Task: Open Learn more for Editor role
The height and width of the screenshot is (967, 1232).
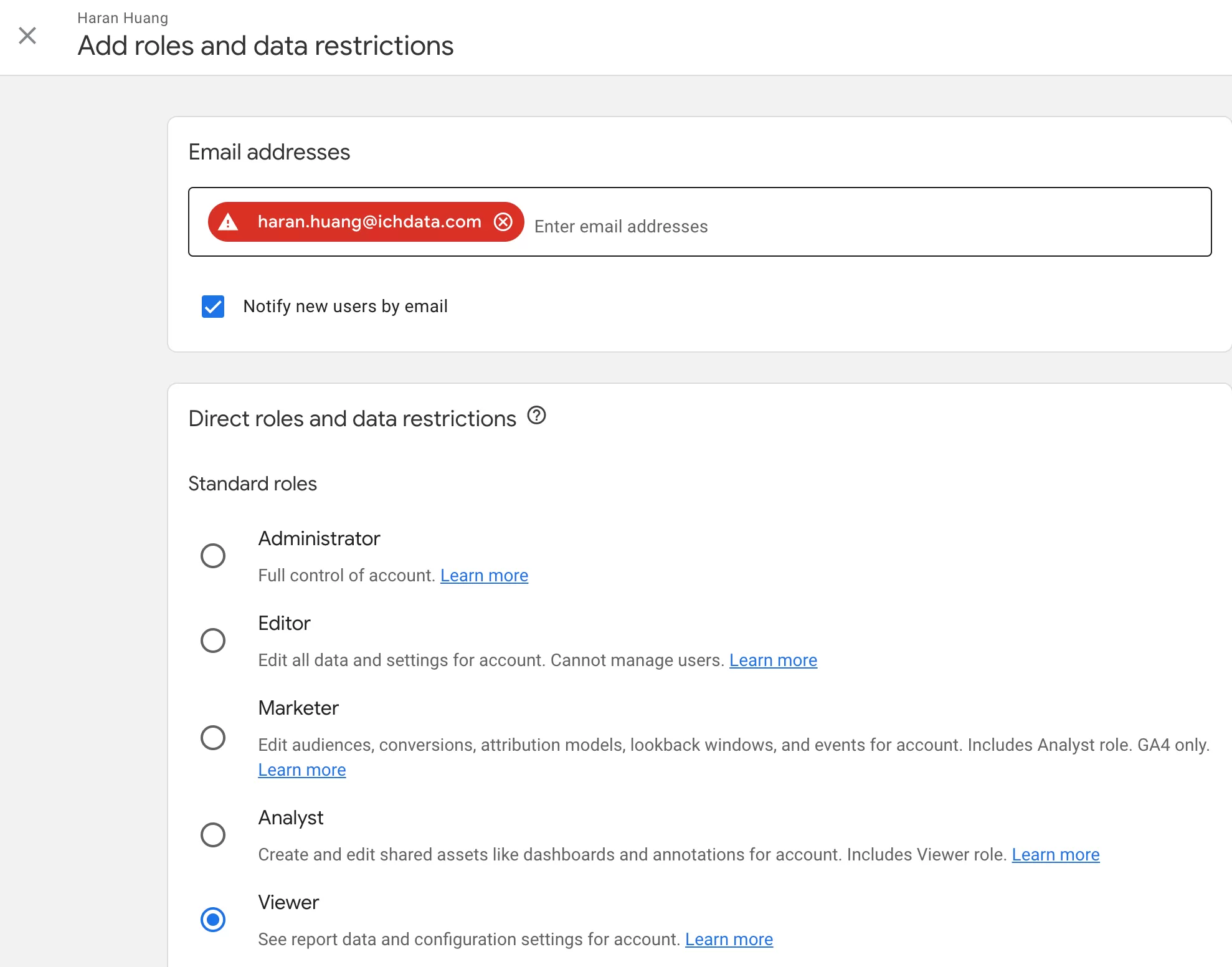Action: pyautogui.click(x=773, y=660)
